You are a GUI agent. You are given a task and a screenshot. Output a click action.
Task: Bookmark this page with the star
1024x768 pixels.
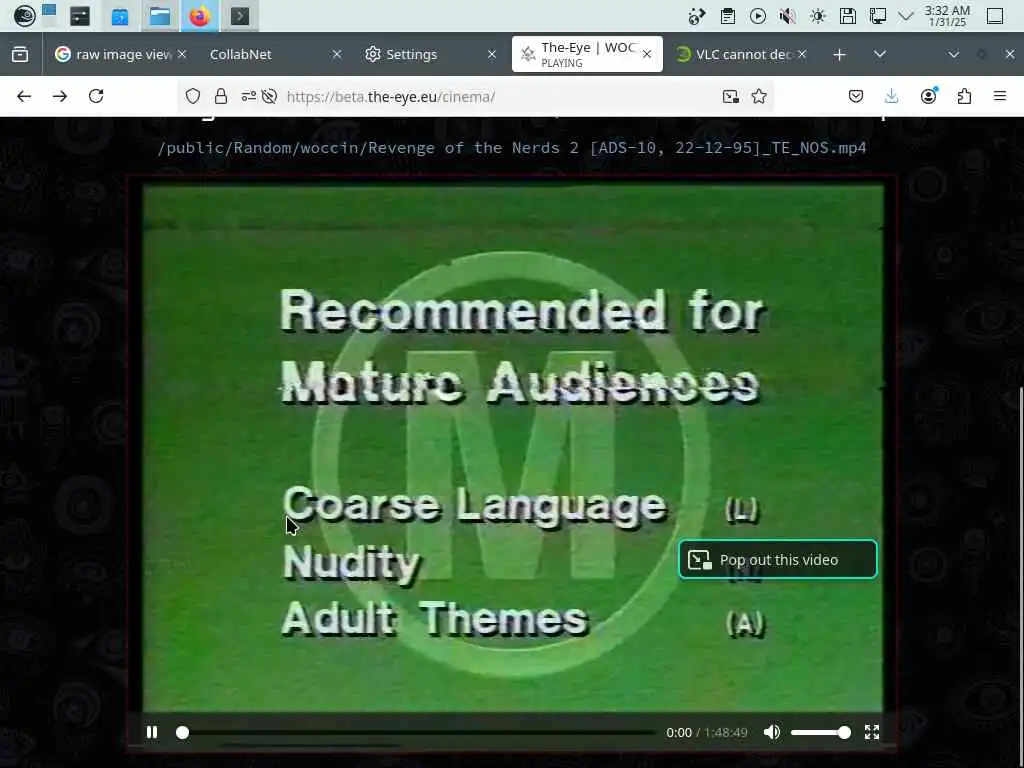(759, 97)
